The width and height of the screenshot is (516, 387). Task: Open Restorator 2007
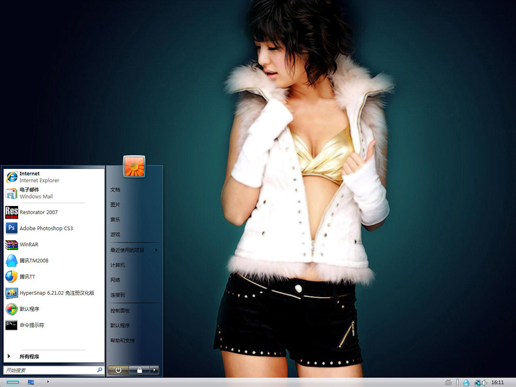54,212
